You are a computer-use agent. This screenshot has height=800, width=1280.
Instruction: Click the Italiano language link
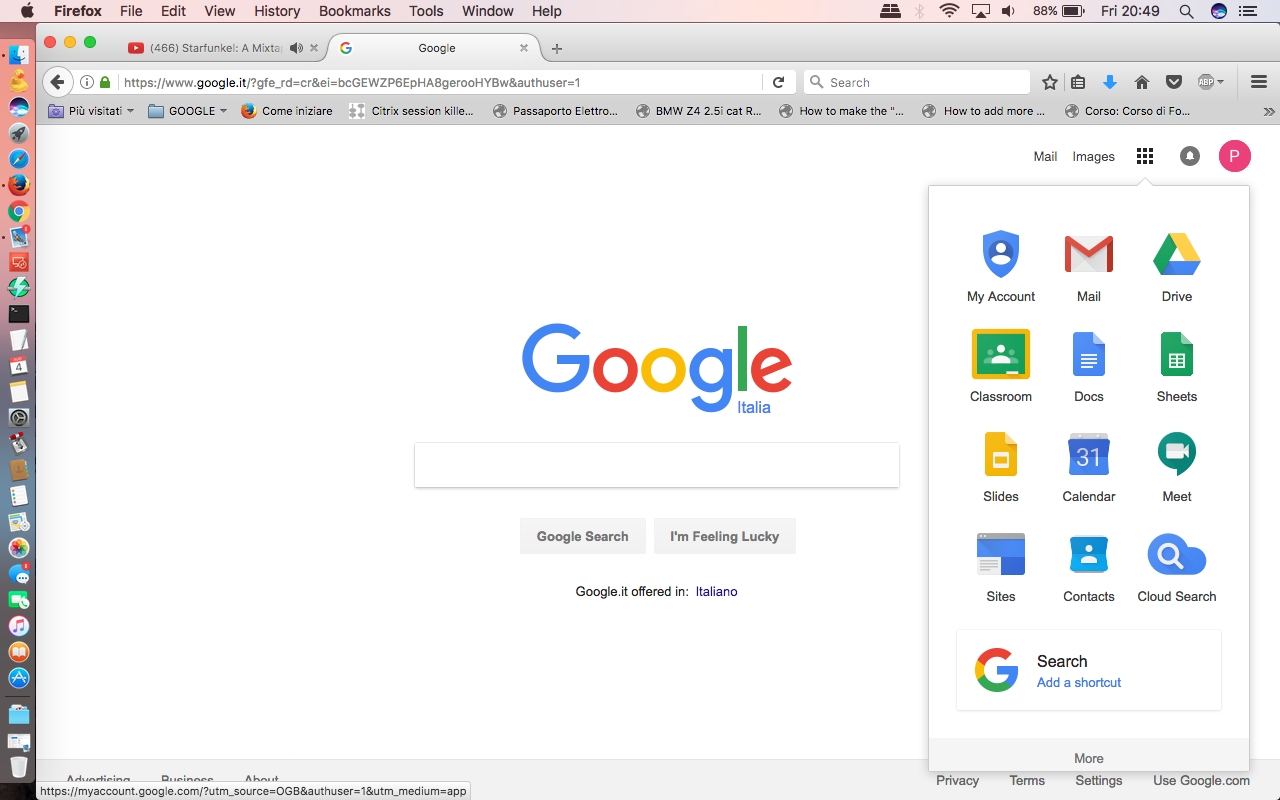click(x=716, y=591)
